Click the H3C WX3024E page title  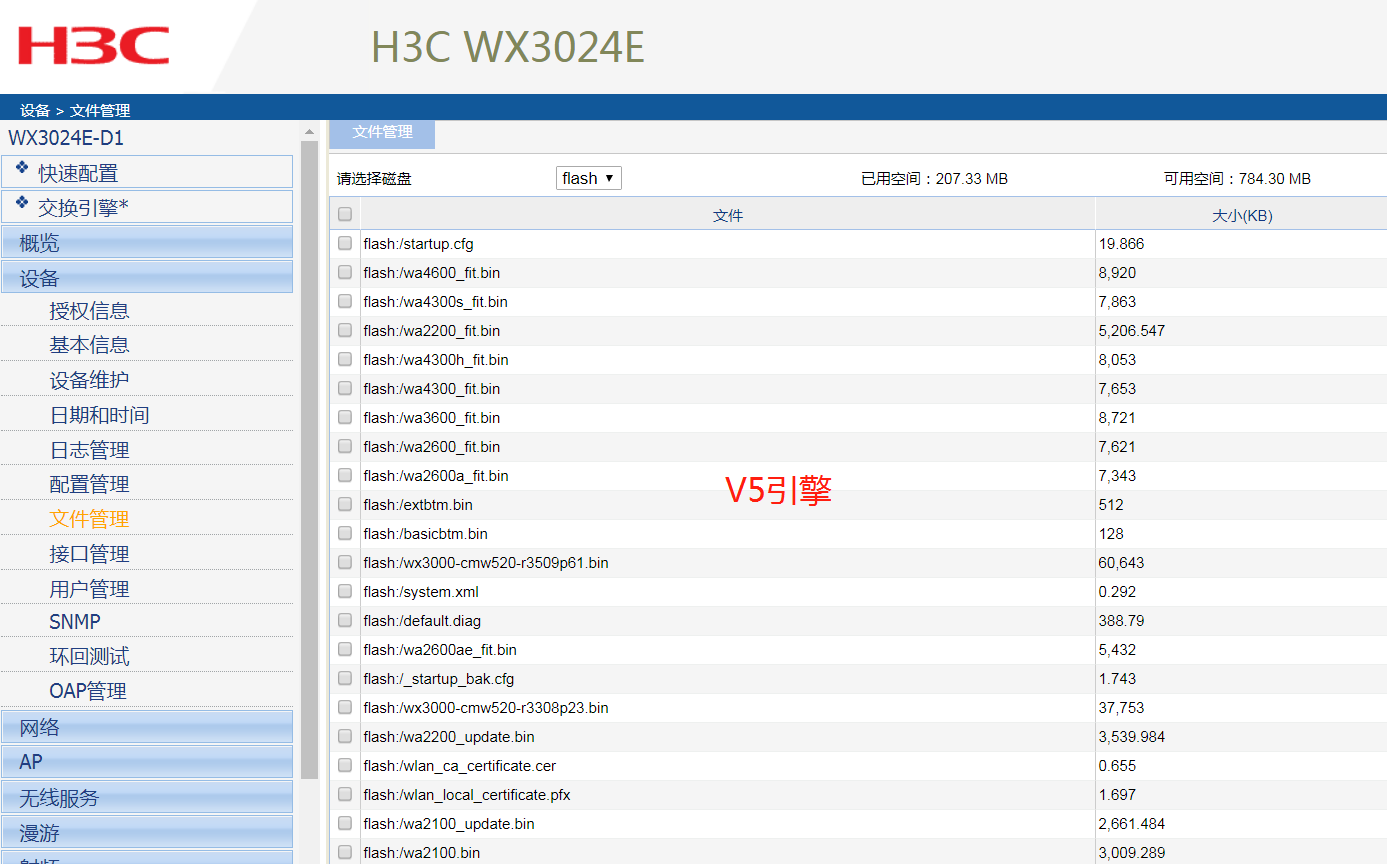point(508,47)
